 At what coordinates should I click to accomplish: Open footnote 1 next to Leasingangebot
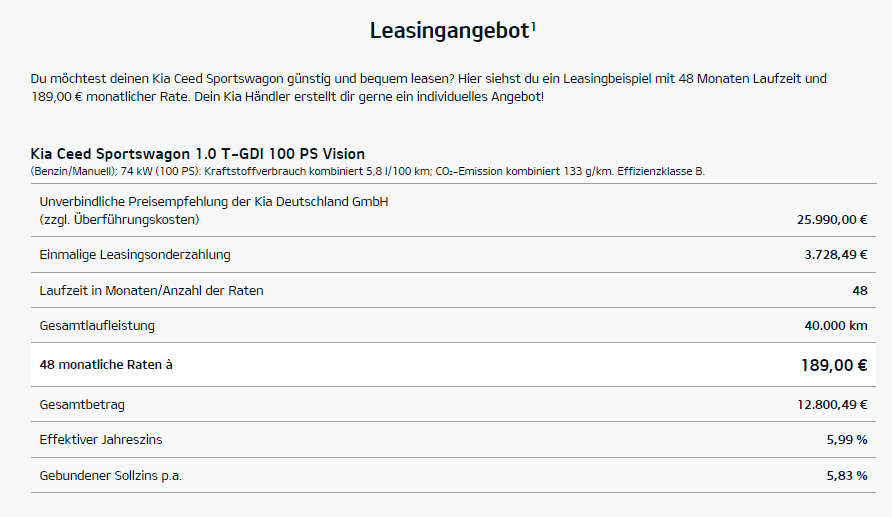point(534,24)
